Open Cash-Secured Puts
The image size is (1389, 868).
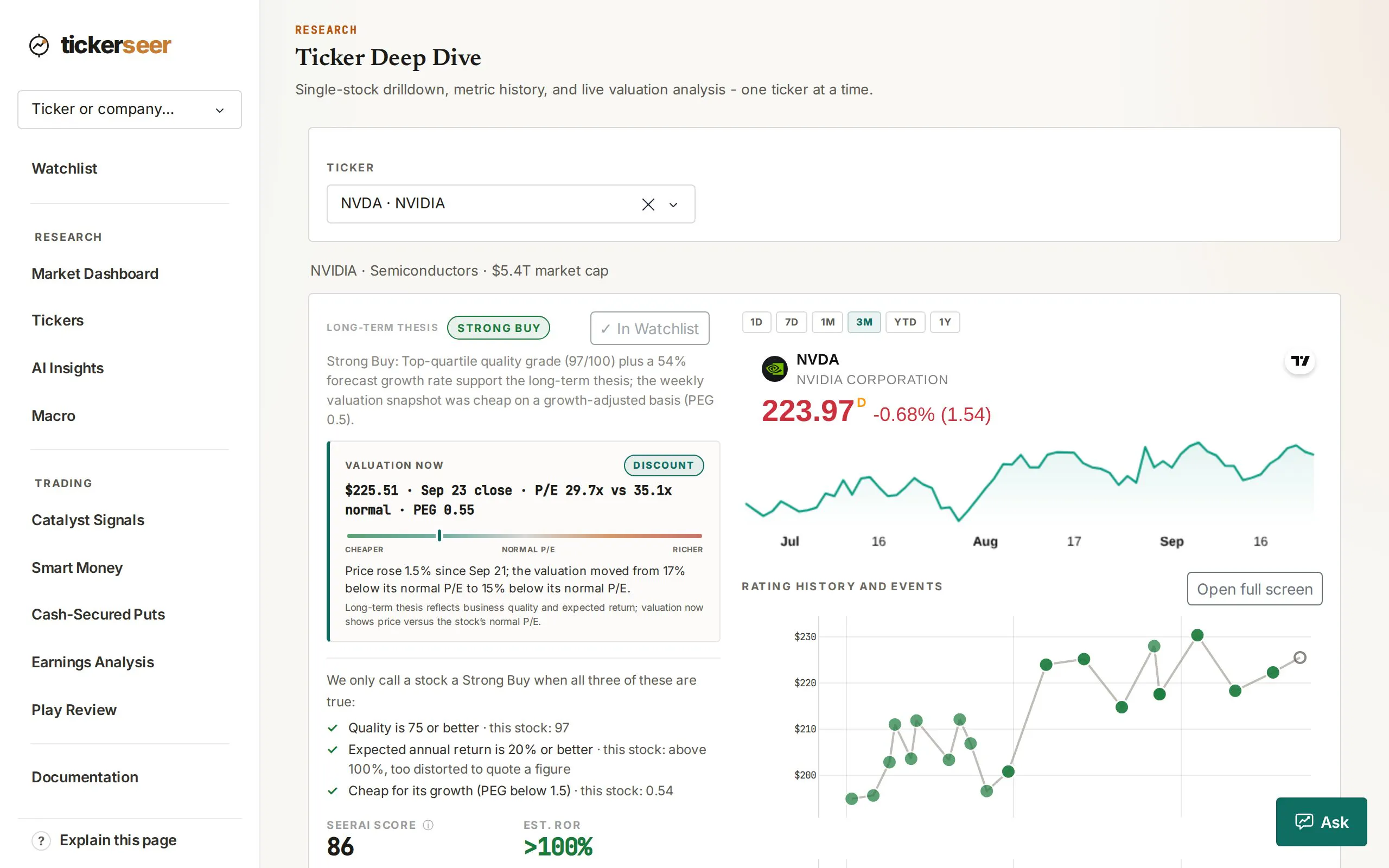click(x=98, y=614)
